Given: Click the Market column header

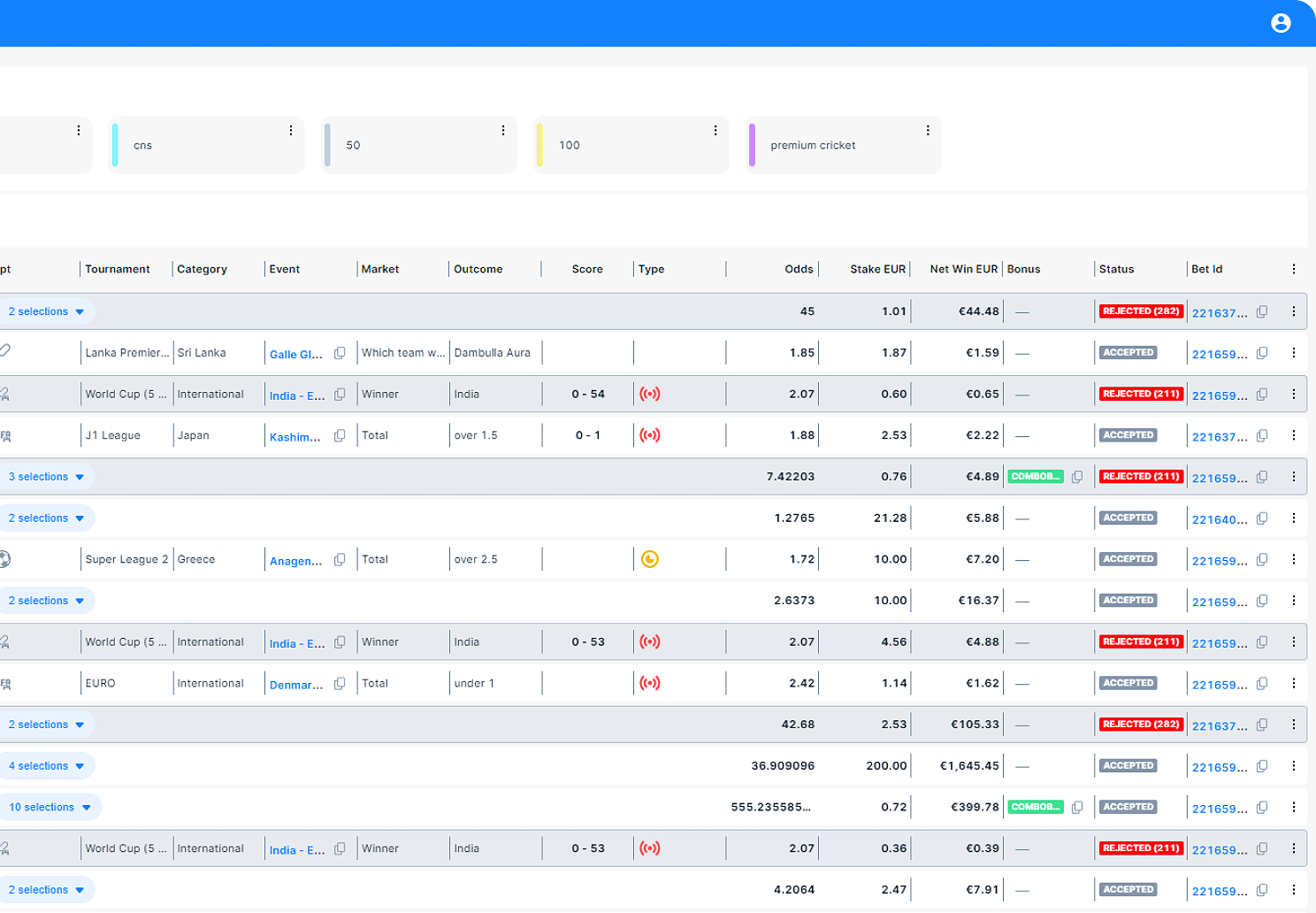Looking at the screenshot, I should coord(380,269).
